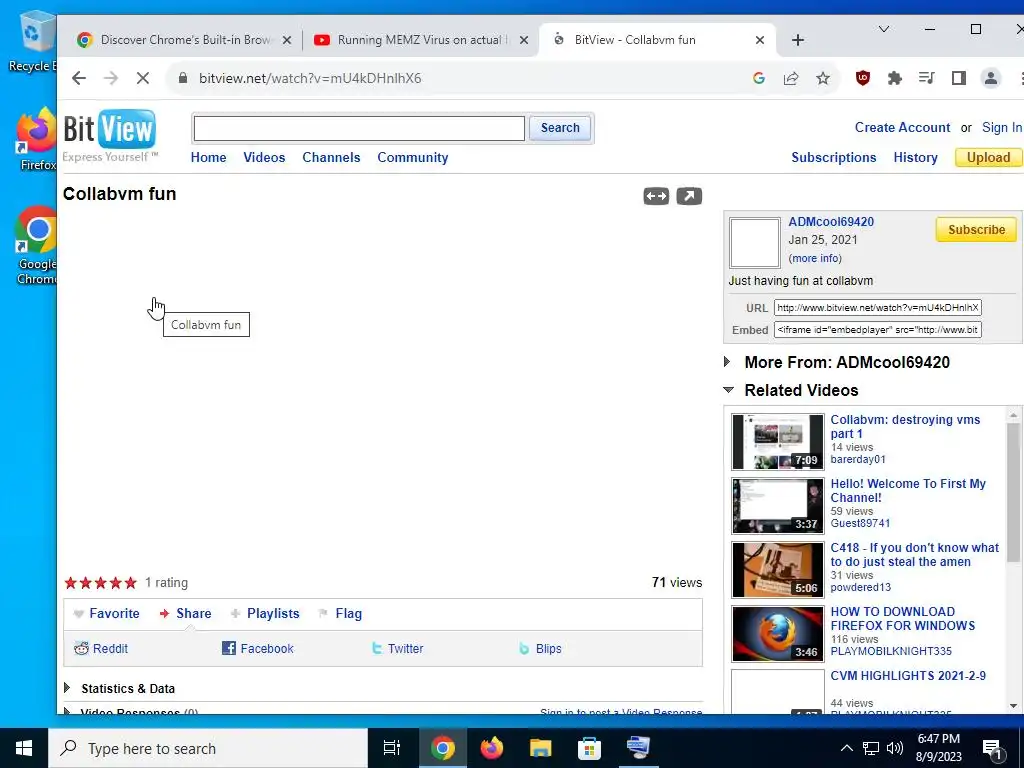The height and width of the screenshot is (768, 1024).
Task: Open the Chrome profile avatar
Action: [991, 78]
